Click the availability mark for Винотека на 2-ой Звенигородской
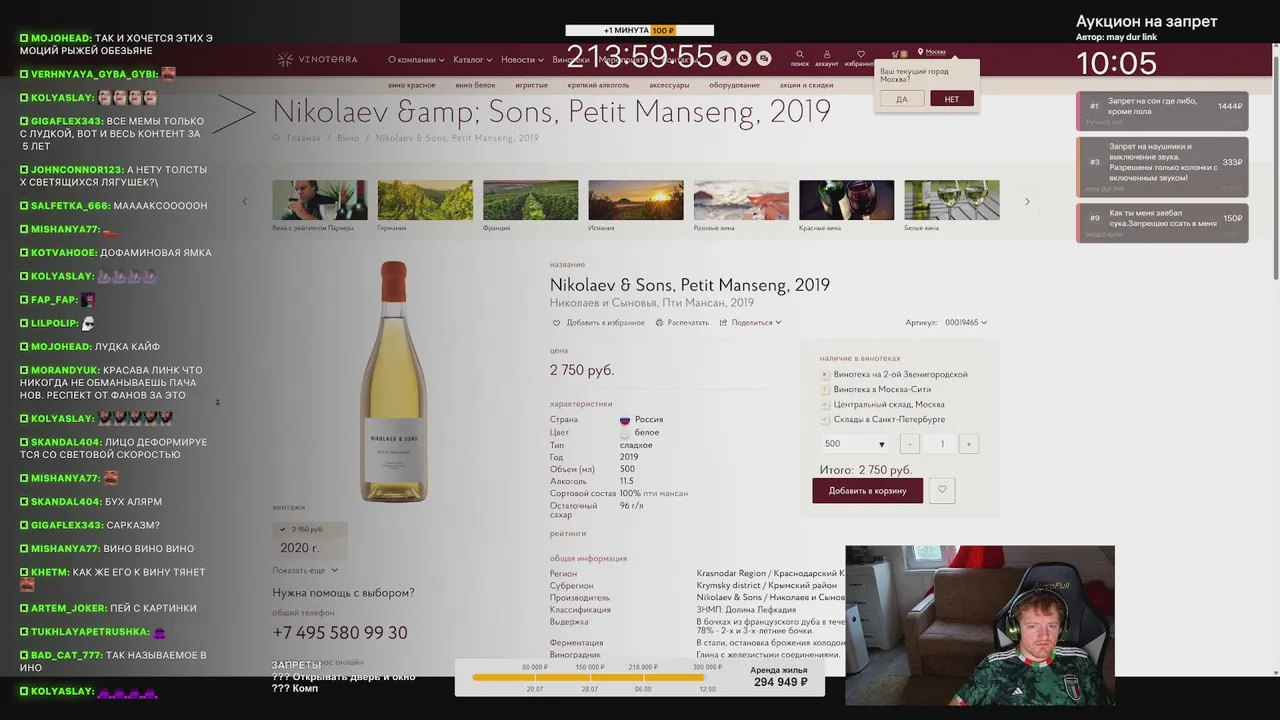The width and height of the screenshot is (1280, 720). coord(825,375)
